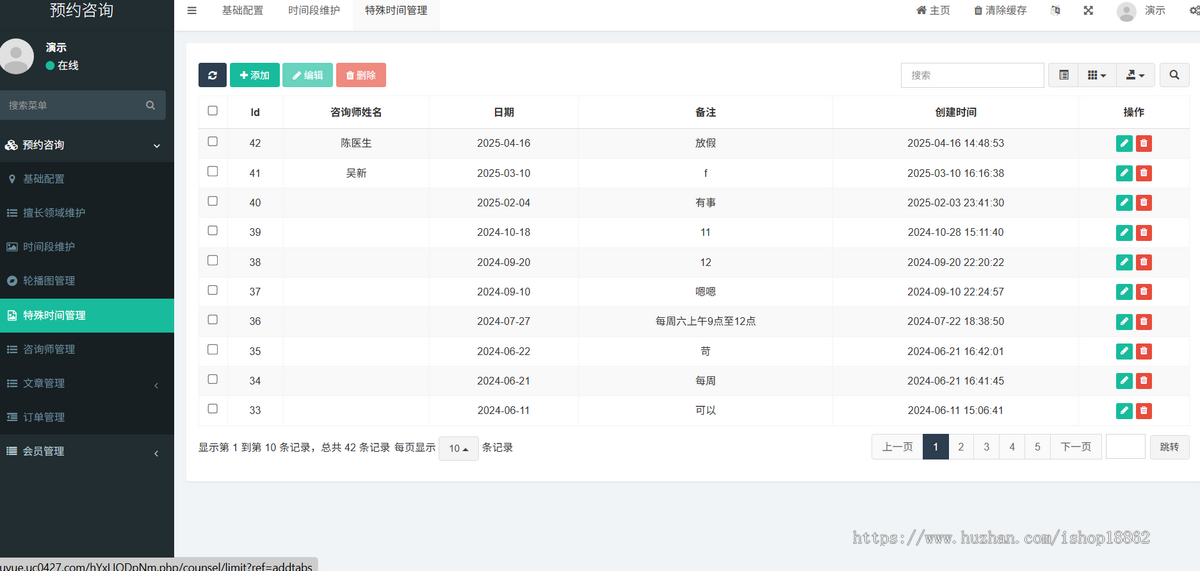Screen dimensions: 1200x571
Task: Edit row 33 with pencil icon
Action: (x=1124, y=410)
